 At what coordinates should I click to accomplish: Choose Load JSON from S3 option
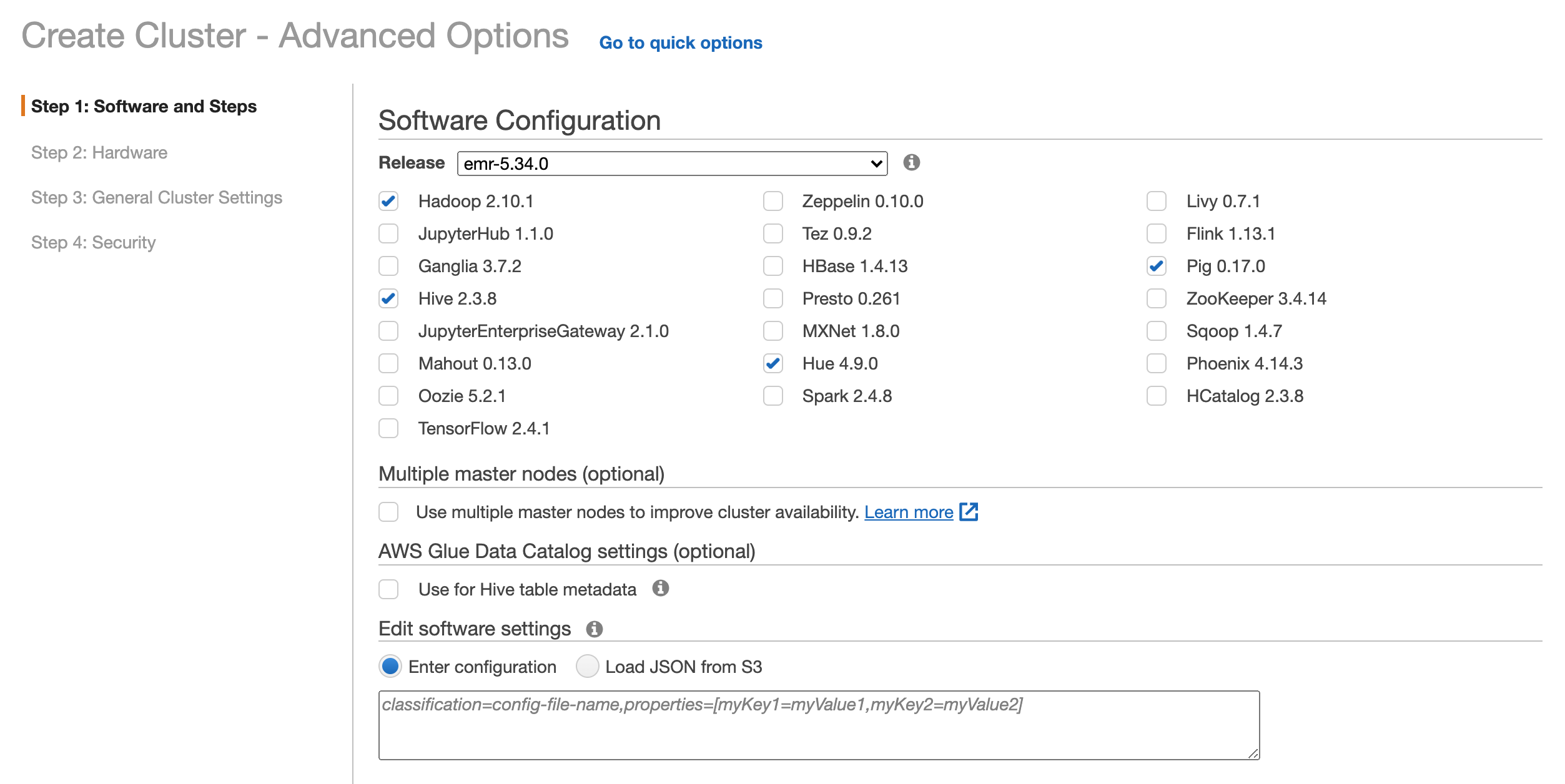coord(587,667)
